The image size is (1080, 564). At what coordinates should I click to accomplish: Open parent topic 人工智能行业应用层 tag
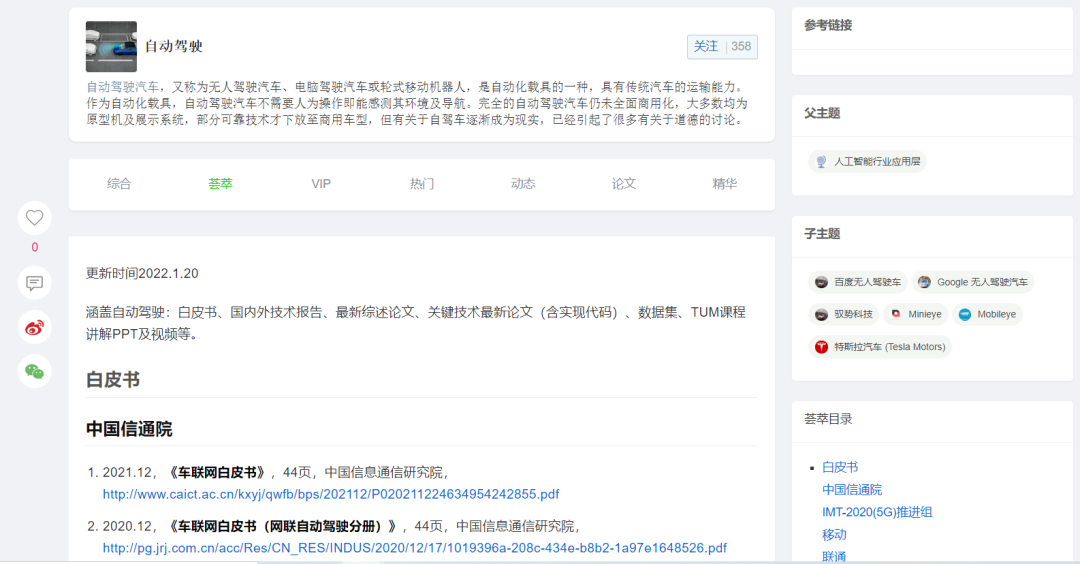pos(867,162)
